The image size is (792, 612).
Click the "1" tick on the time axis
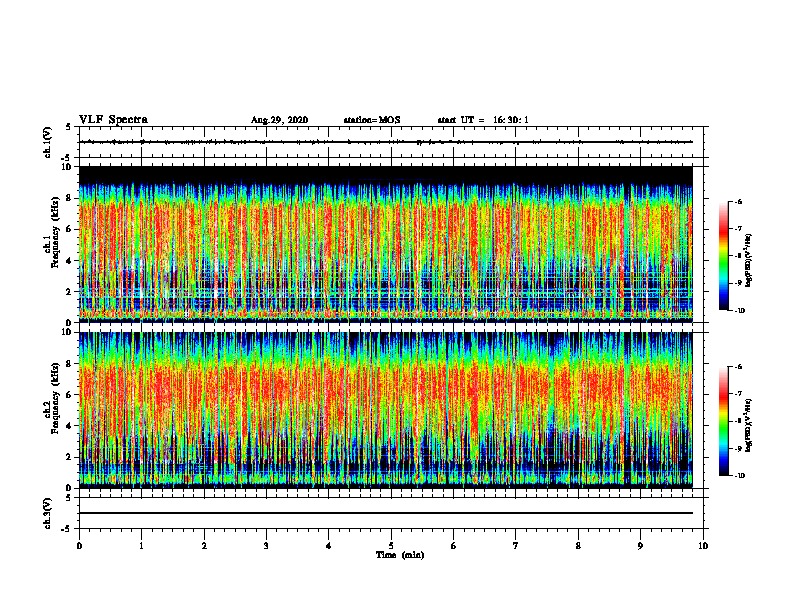coord(141,546)
